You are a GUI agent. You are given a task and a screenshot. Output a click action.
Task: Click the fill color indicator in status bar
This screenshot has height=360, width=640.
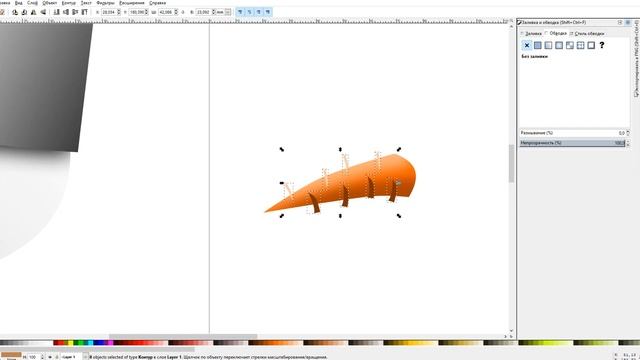pyautogui.click(x=11, y=355)
